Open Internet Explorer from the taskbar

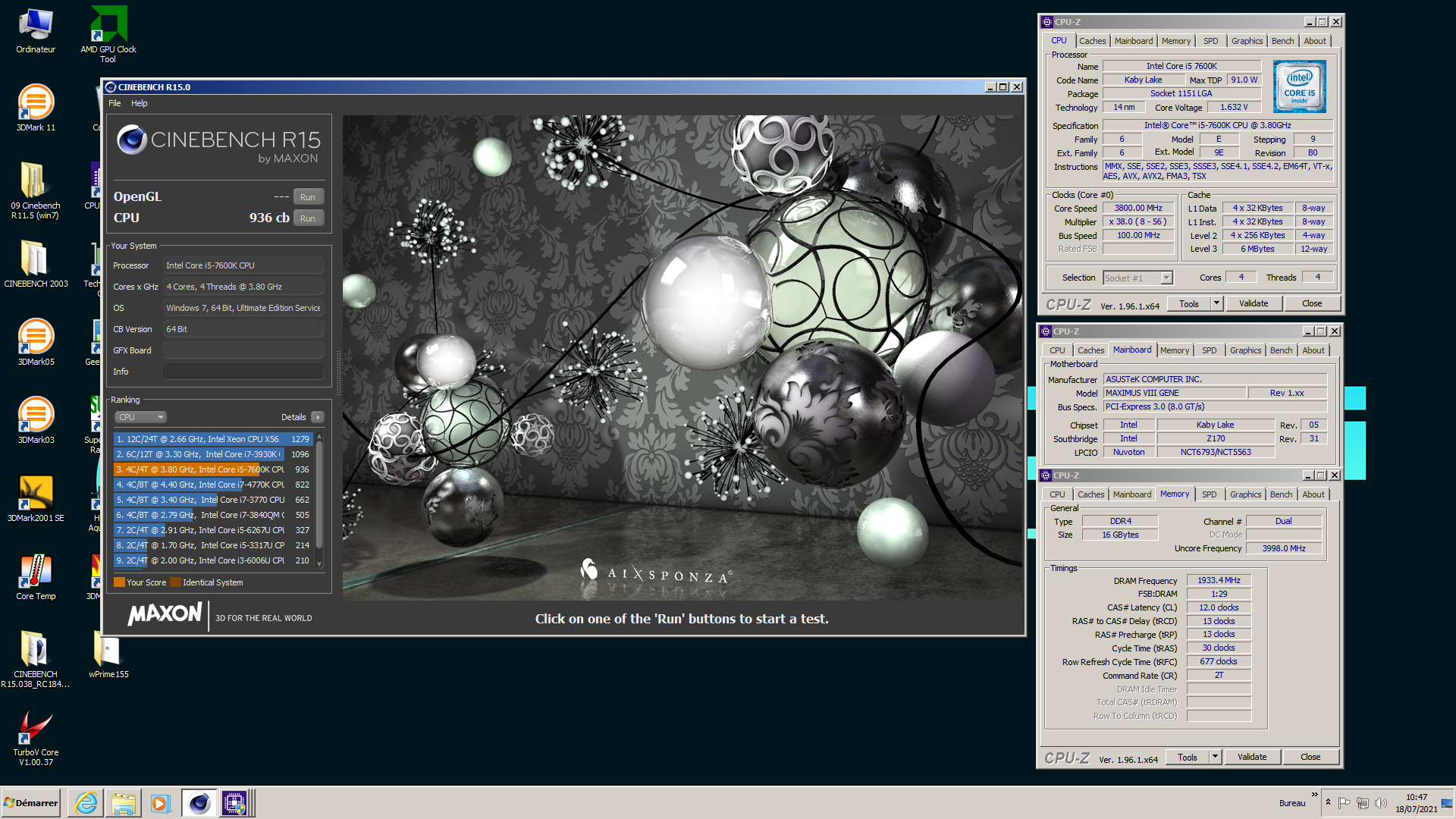click(86, 802)
